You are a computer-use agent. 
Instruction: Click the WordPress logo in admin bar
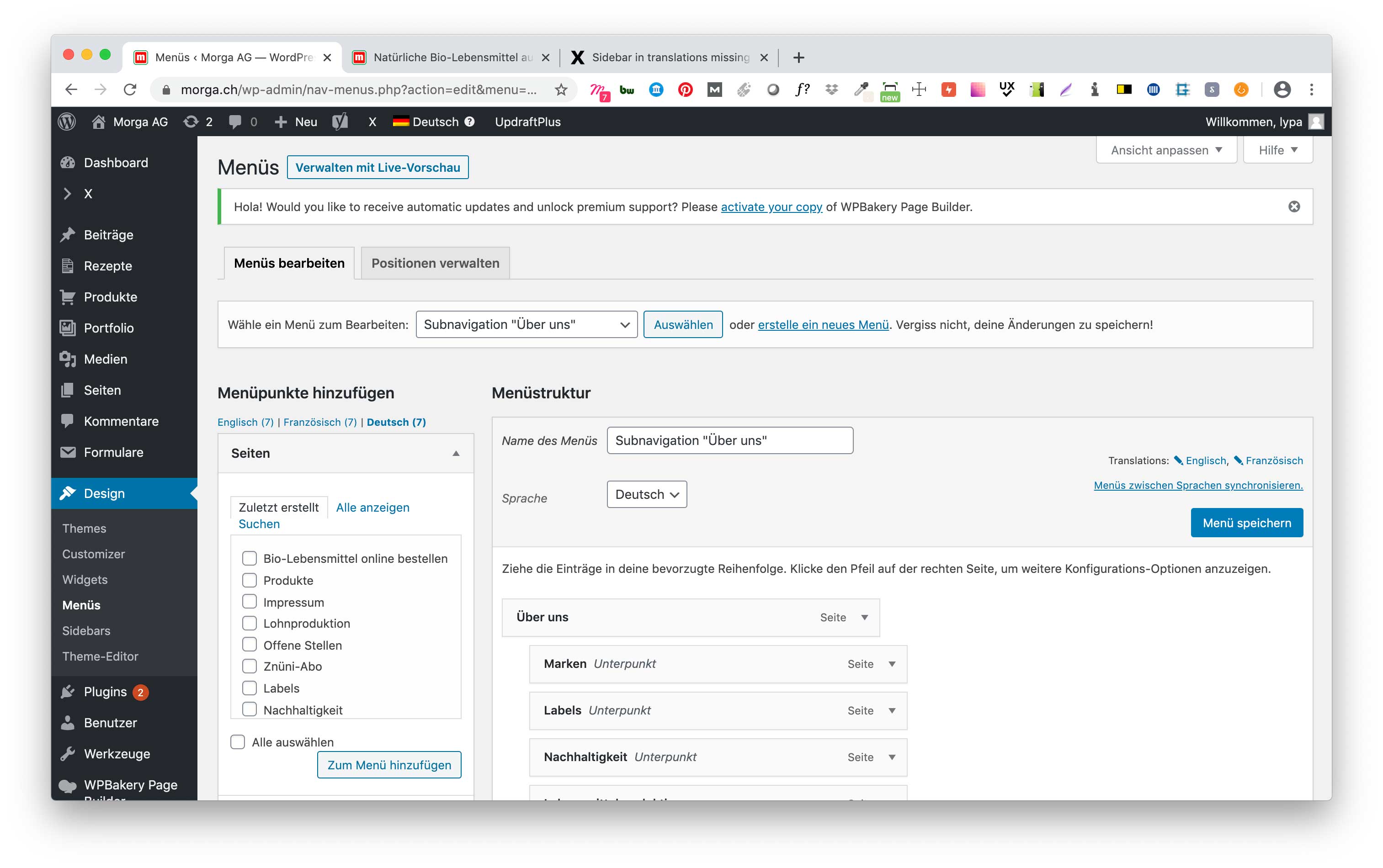[x=67, y=122]
